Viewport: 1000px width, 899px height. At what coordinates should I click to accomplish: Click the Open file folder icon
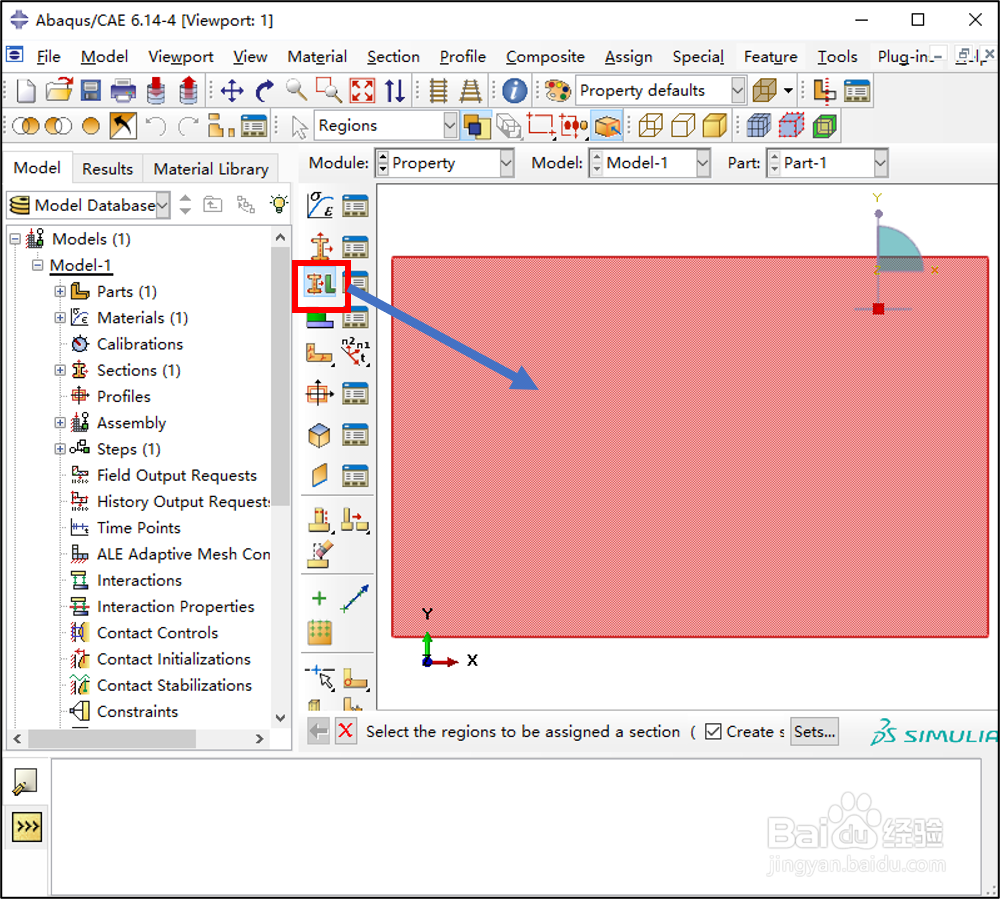coord(59,91)
